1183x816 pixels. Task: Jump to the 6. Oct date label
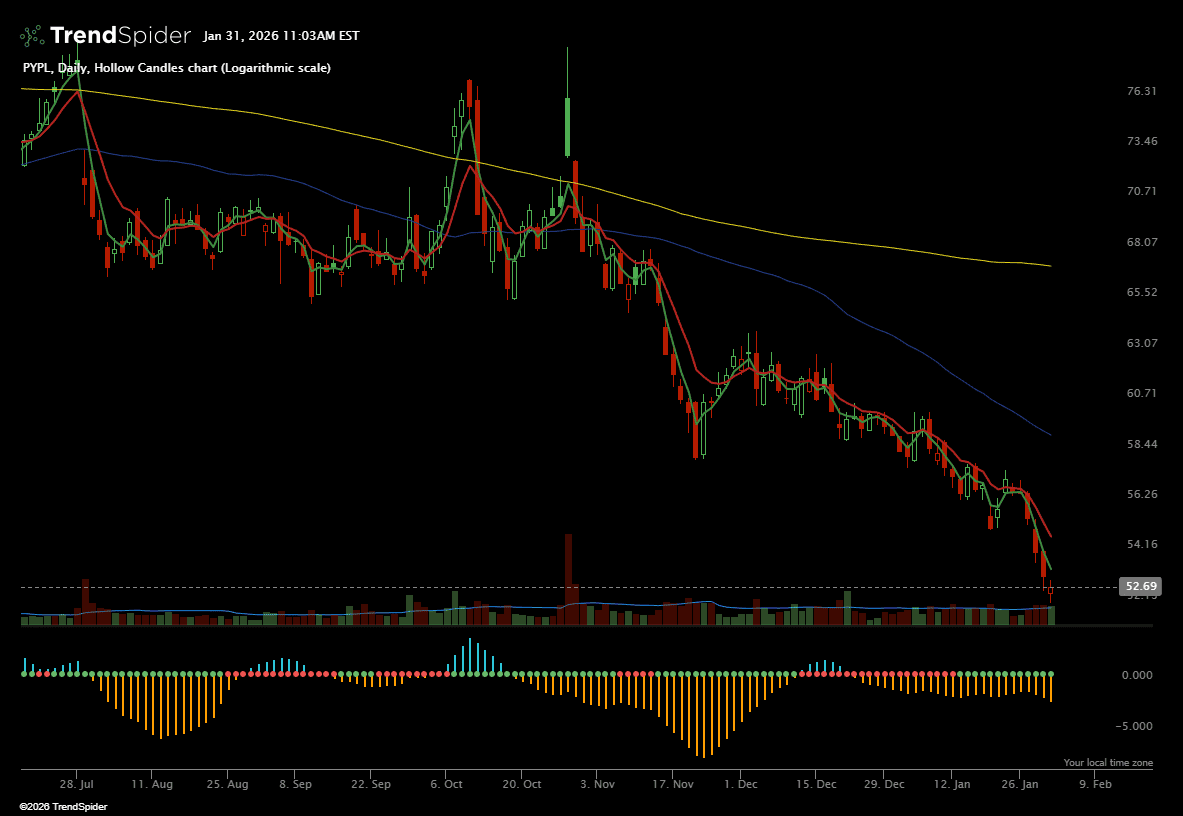point(446,785)
